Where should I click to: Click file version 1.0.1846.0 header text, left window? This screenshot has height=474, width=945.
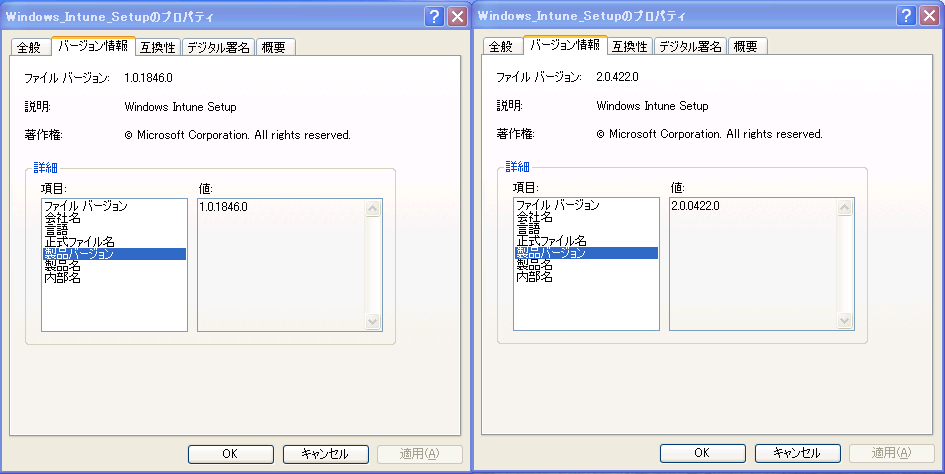tap(148, 78)
